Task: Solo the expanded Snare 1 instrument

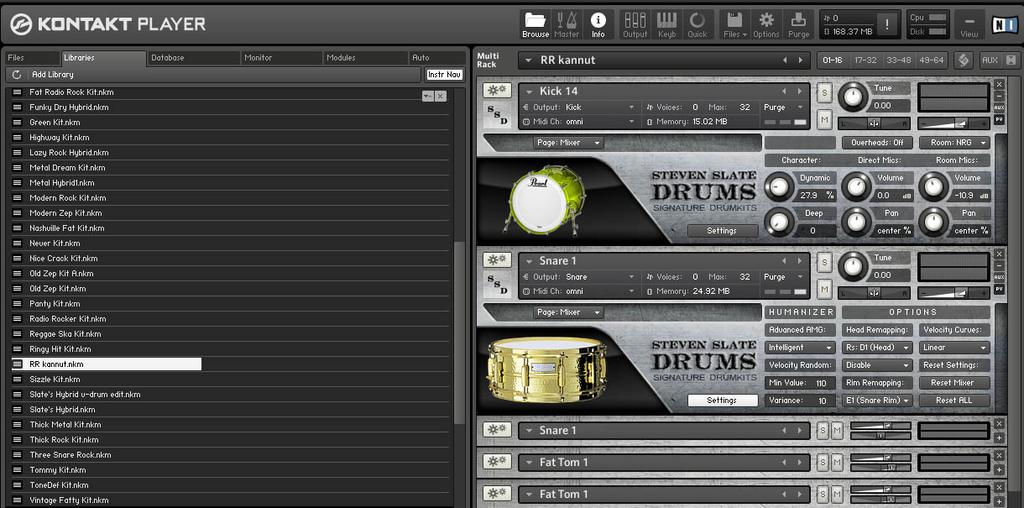Action: [x=824, y=263]
